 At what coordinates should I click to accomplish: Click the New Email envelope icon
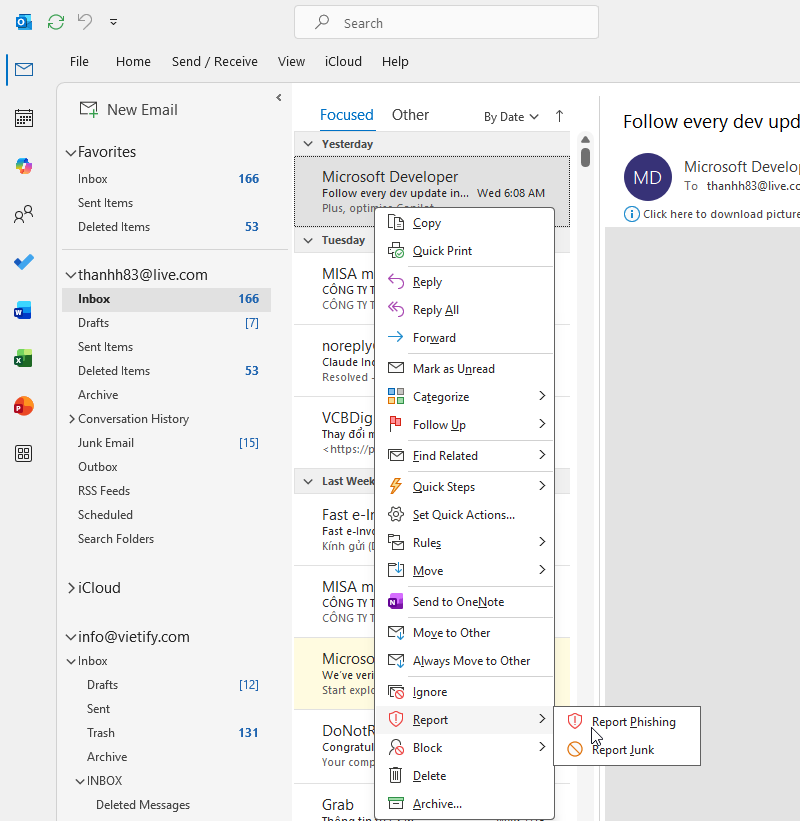point(88,109)
